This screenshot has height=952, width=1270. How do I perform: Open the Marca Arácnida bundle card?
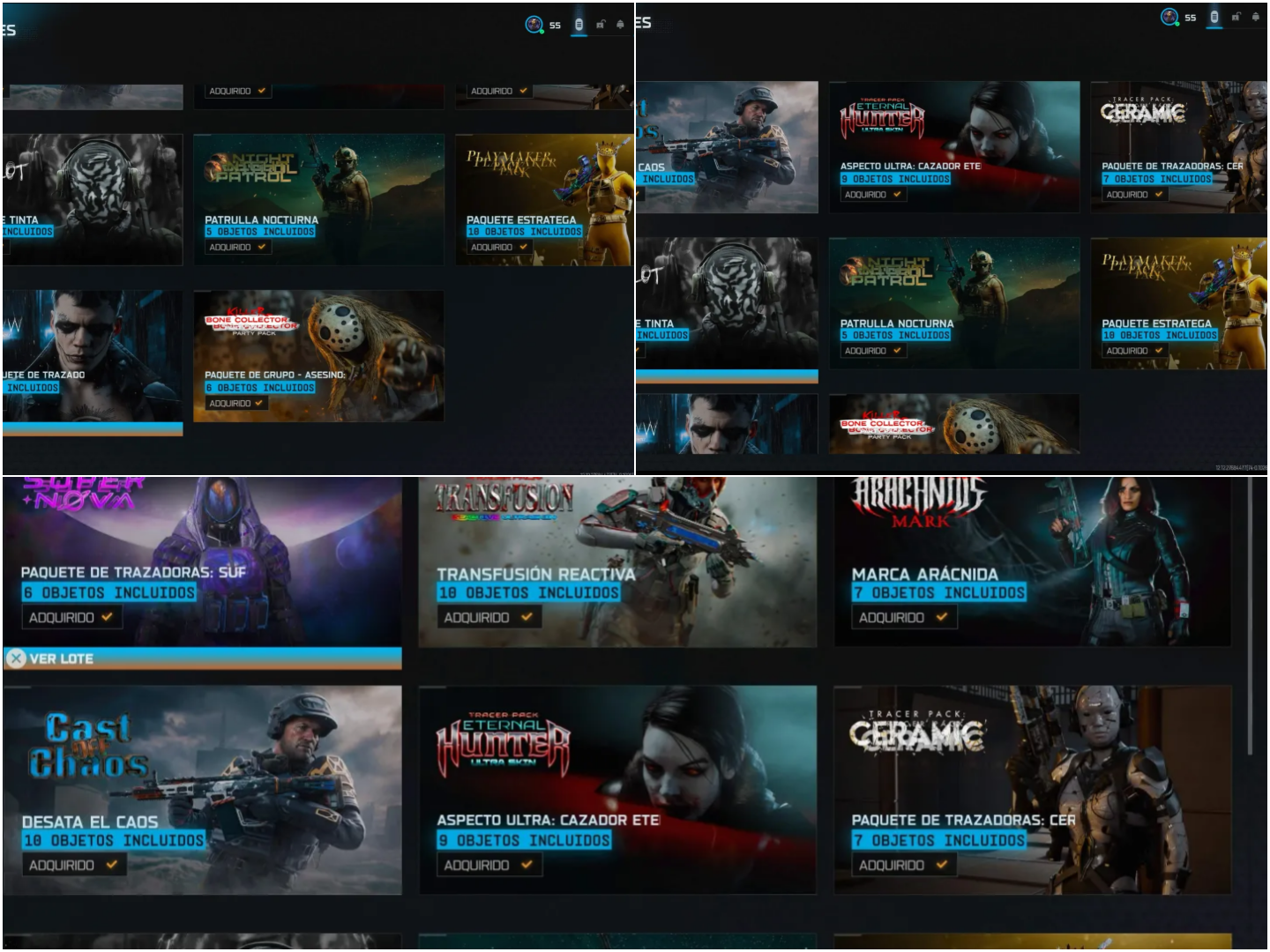click(1033, 562)
